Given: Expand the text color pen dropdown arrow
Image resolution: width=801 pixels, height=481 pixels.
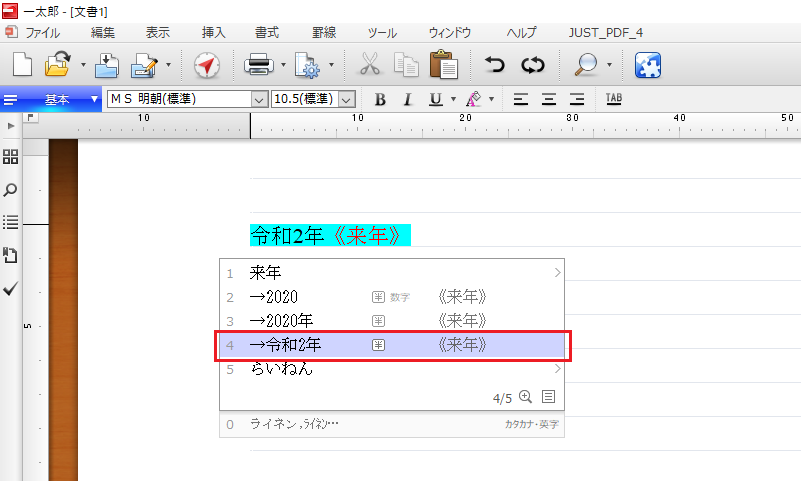Looking at the screenshot, I should point(491,99).
